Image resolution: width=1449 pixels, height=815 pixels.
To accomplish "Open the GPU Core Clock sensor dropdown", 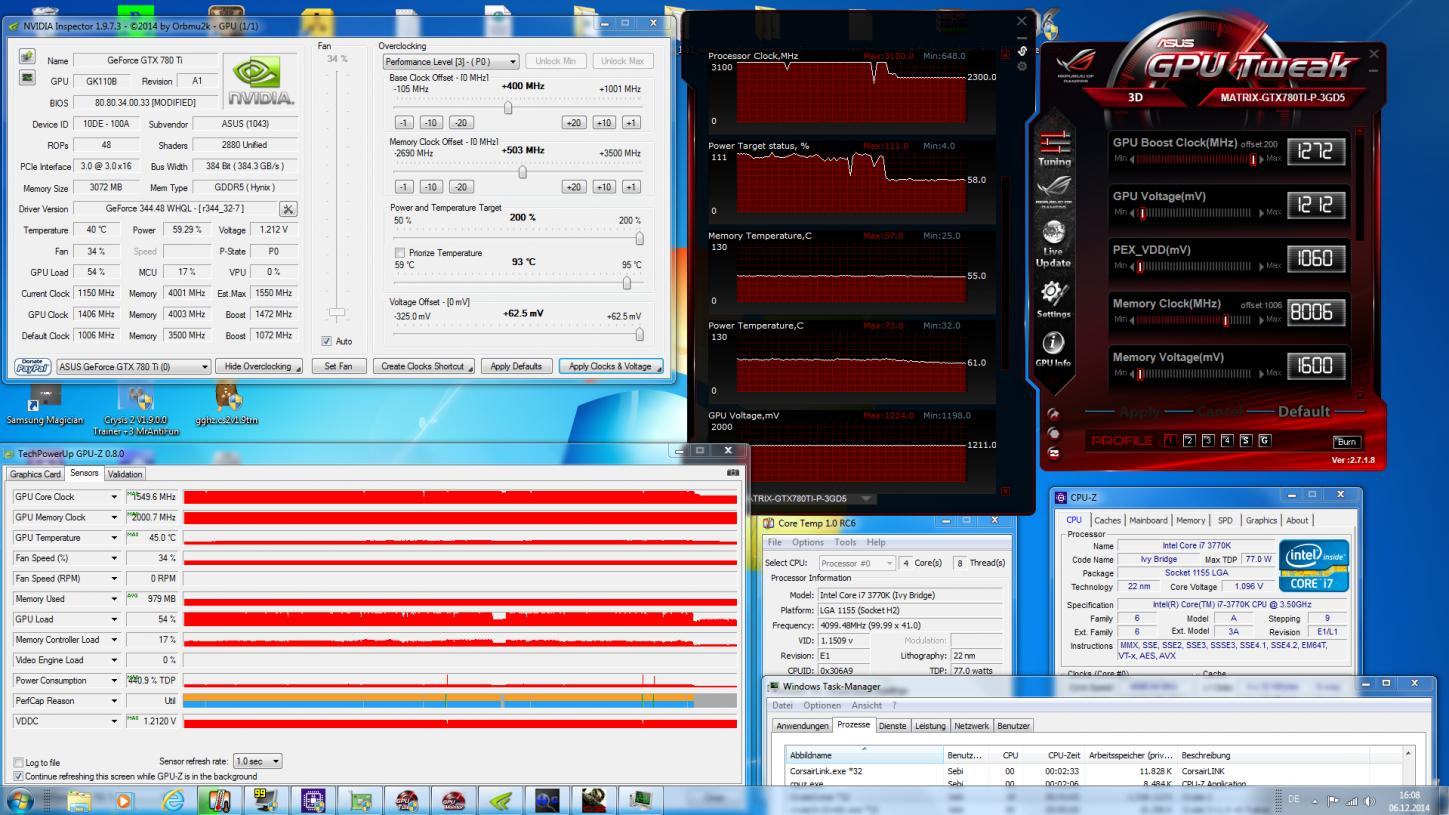I will [x=114, y=497].
